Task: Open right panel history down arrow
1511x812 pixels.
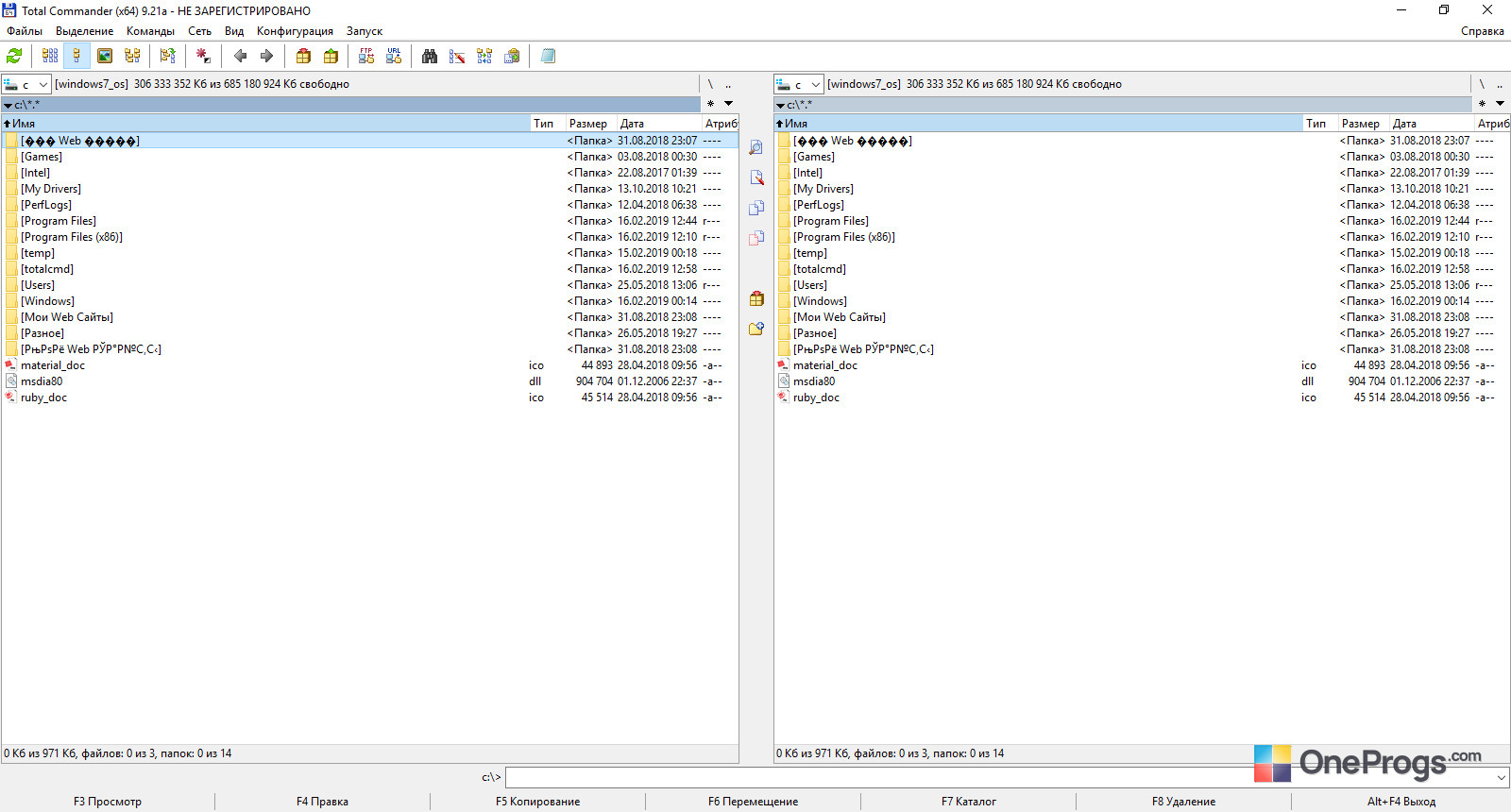Action: (1500, 104)
